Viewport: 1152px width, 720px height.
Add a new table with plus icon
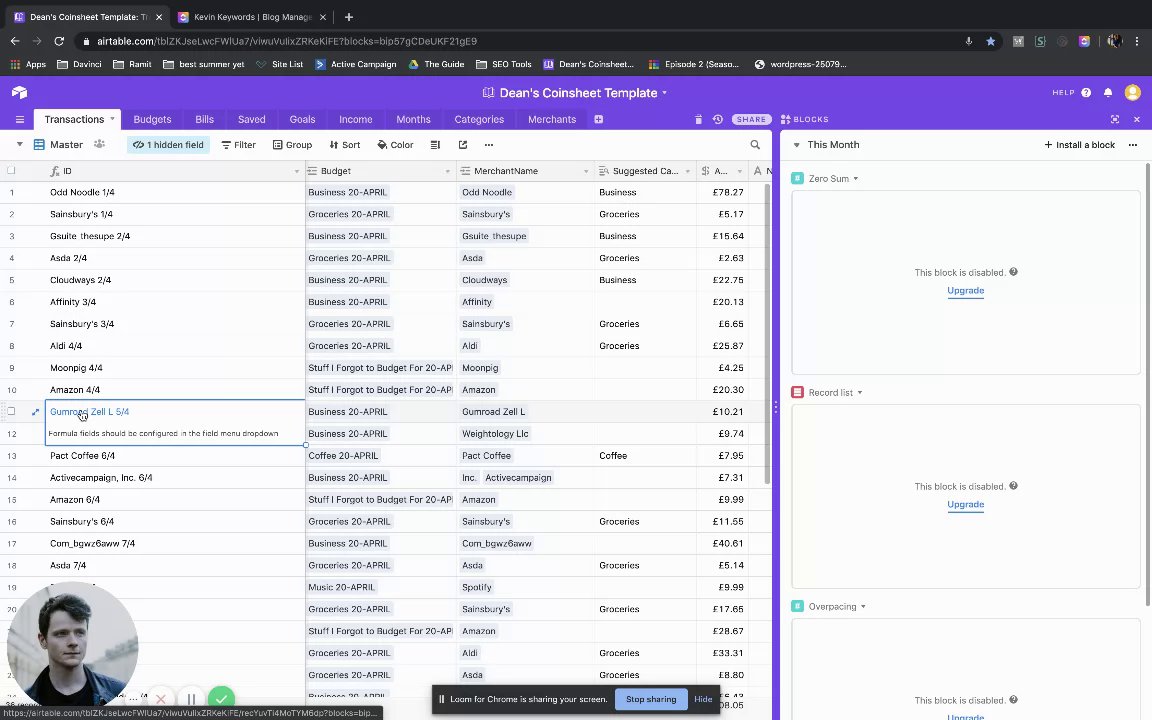(x=599, y=119)
